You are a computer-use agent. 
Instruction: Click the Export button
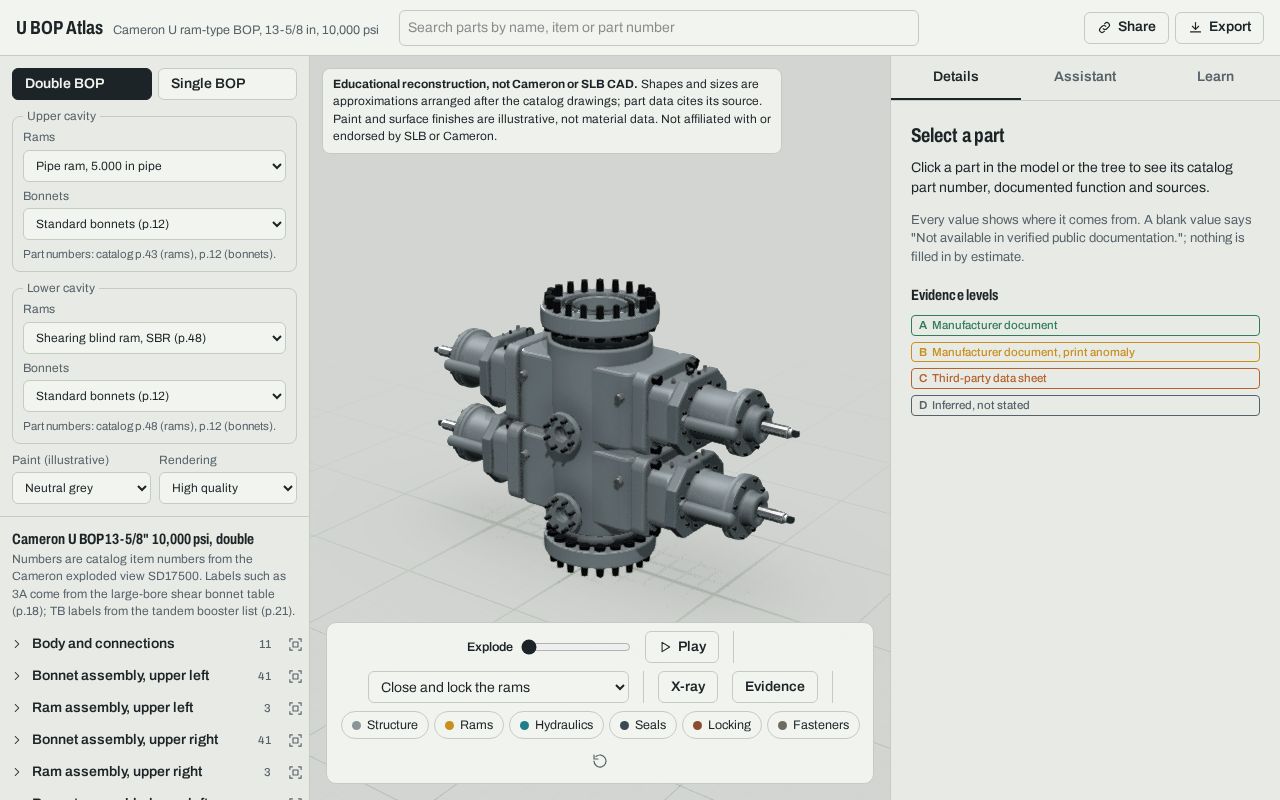pyautogui.click(x=1219, y=28)
